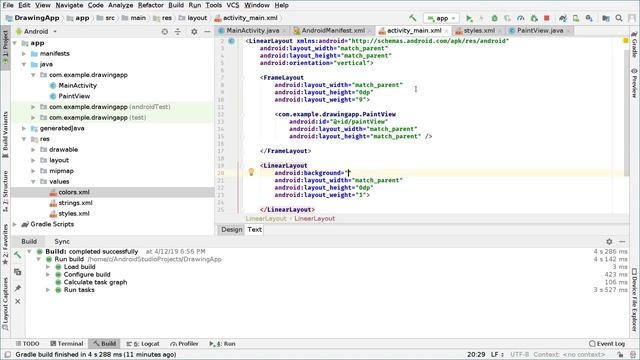Click the locate-current-file target icon in Project panel
This screenshot has height=360, width=640.
pyautogui.click(x=164, y=31)
